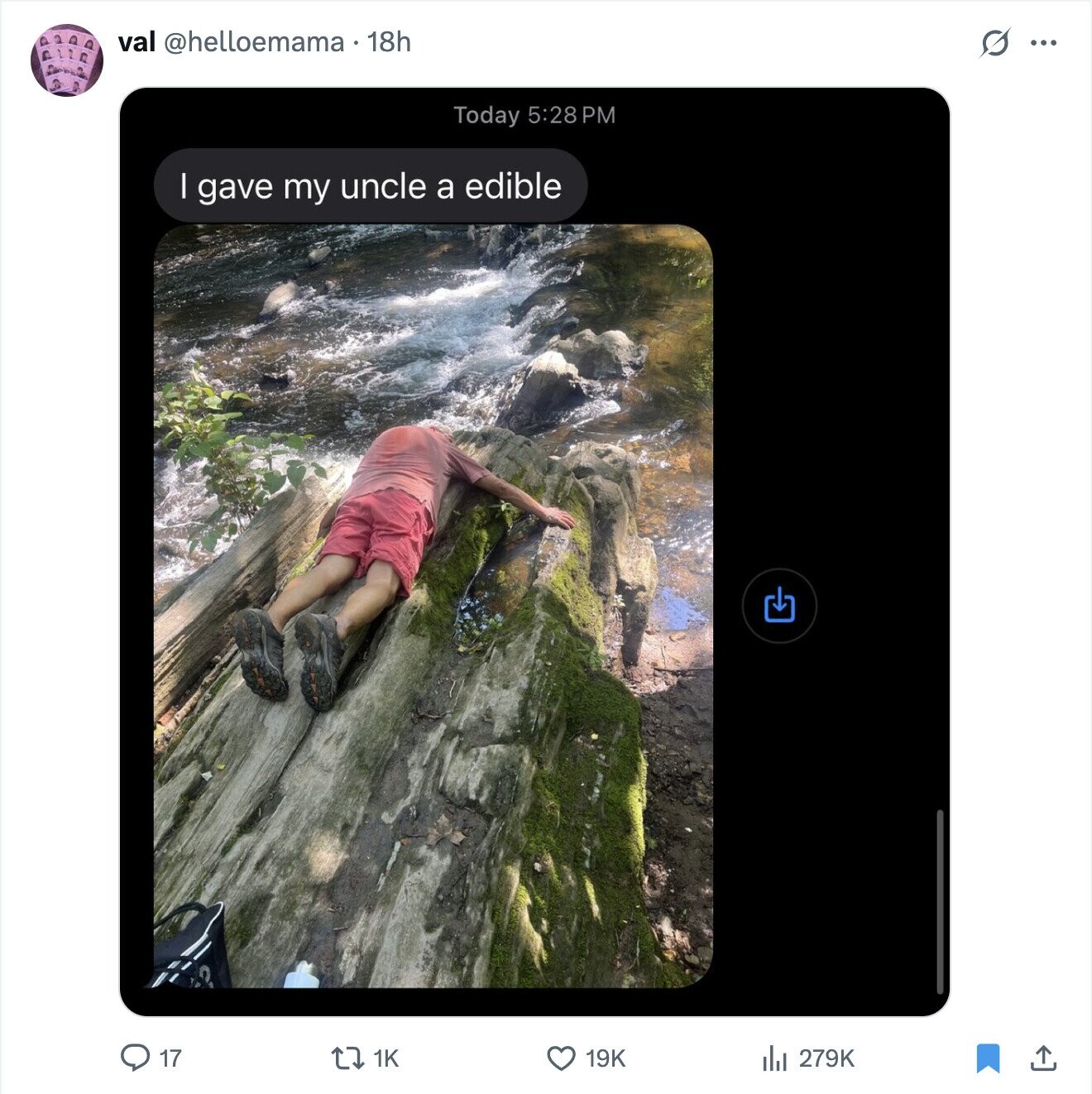Click the Grok explain-this-post icon

994,42
